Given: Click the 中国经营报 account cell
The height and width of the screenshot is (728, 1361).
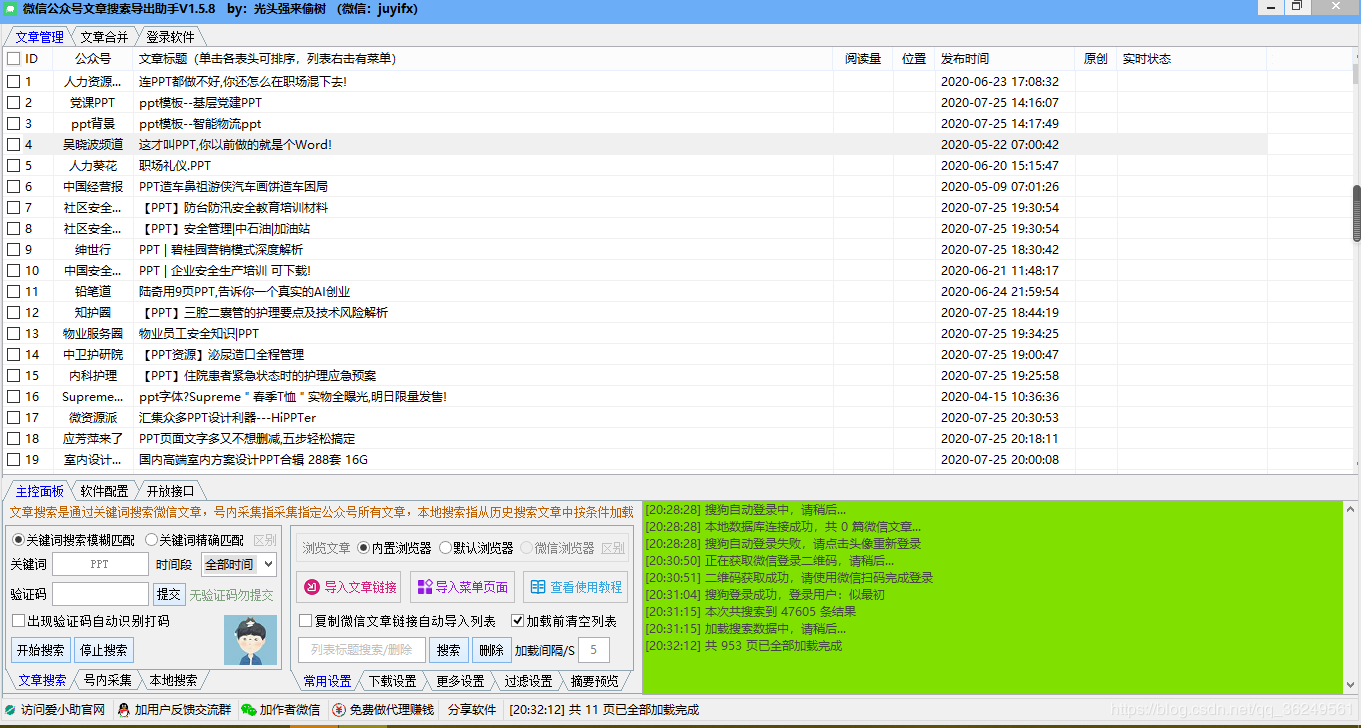Looking at the screenshot, I should (93, 187).
